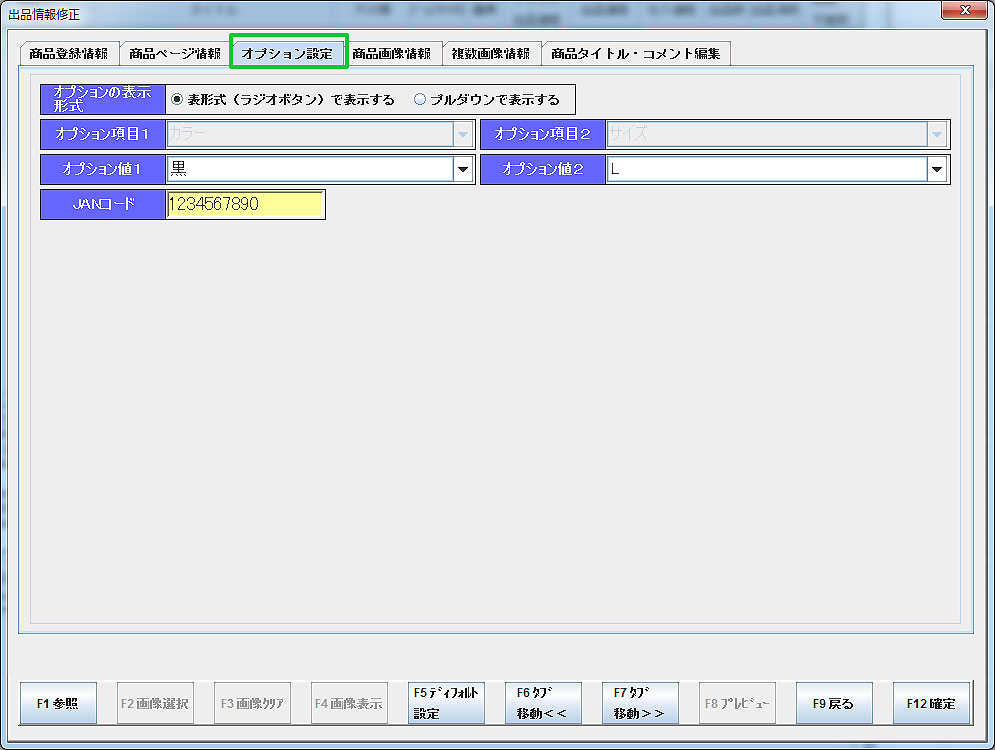Select the オプション設定 tab
995x750 pixels.
coord(287,54)
